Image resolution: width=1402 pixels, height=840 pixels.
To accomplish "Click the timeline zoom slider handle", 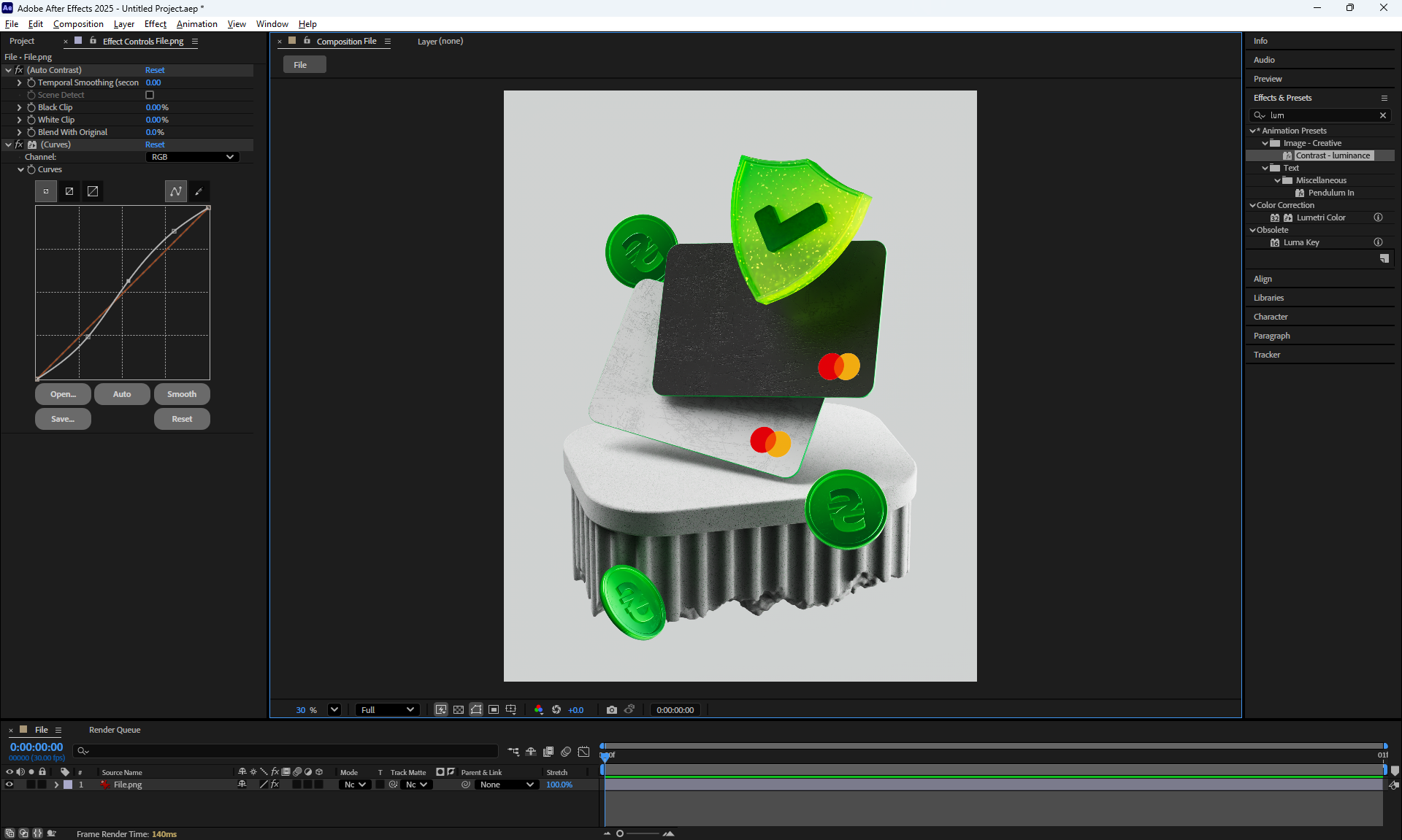I will [x=620, y=833].
